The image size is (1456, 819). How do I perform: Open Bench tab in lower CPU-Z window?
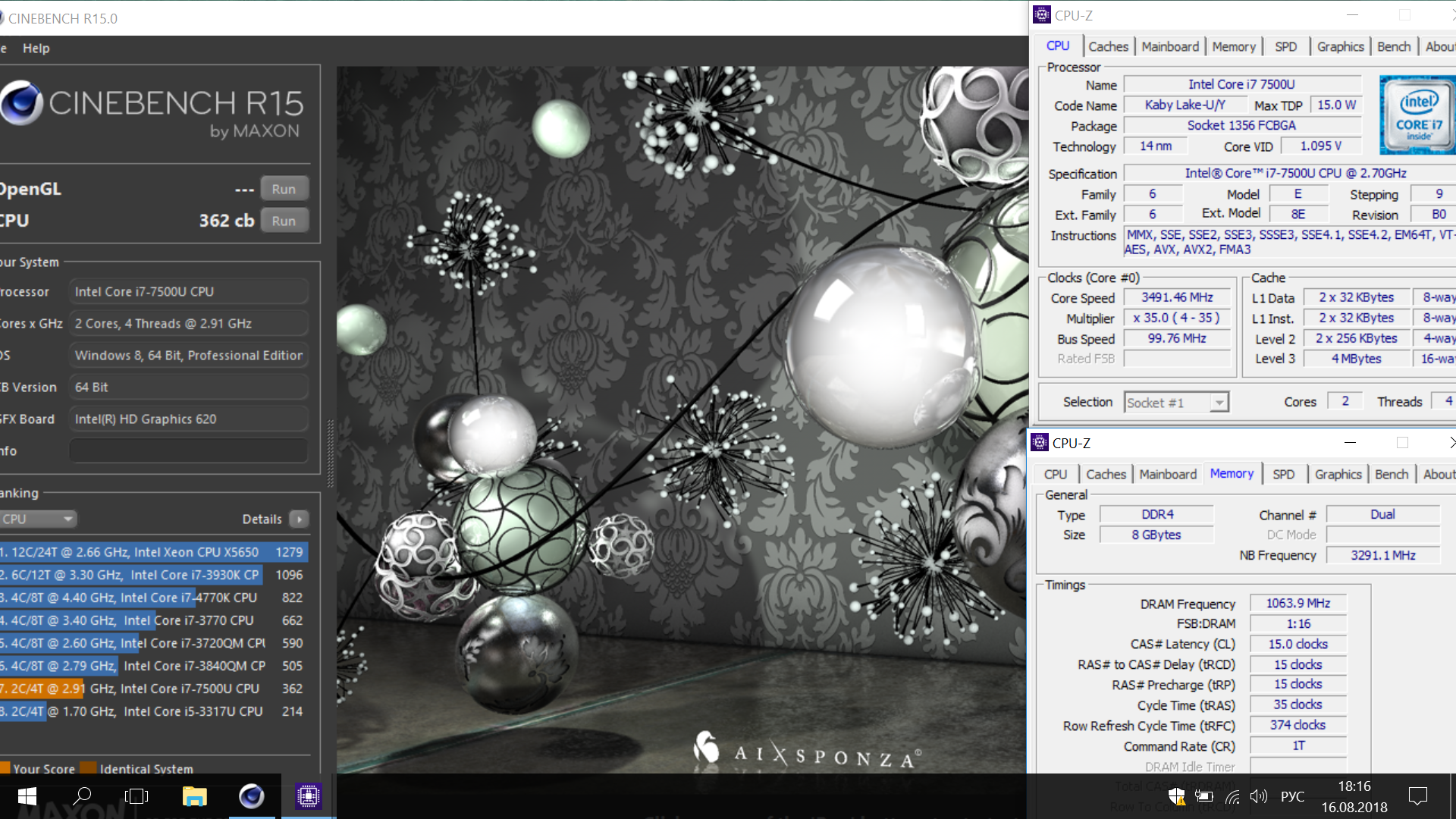point(1392,474)
